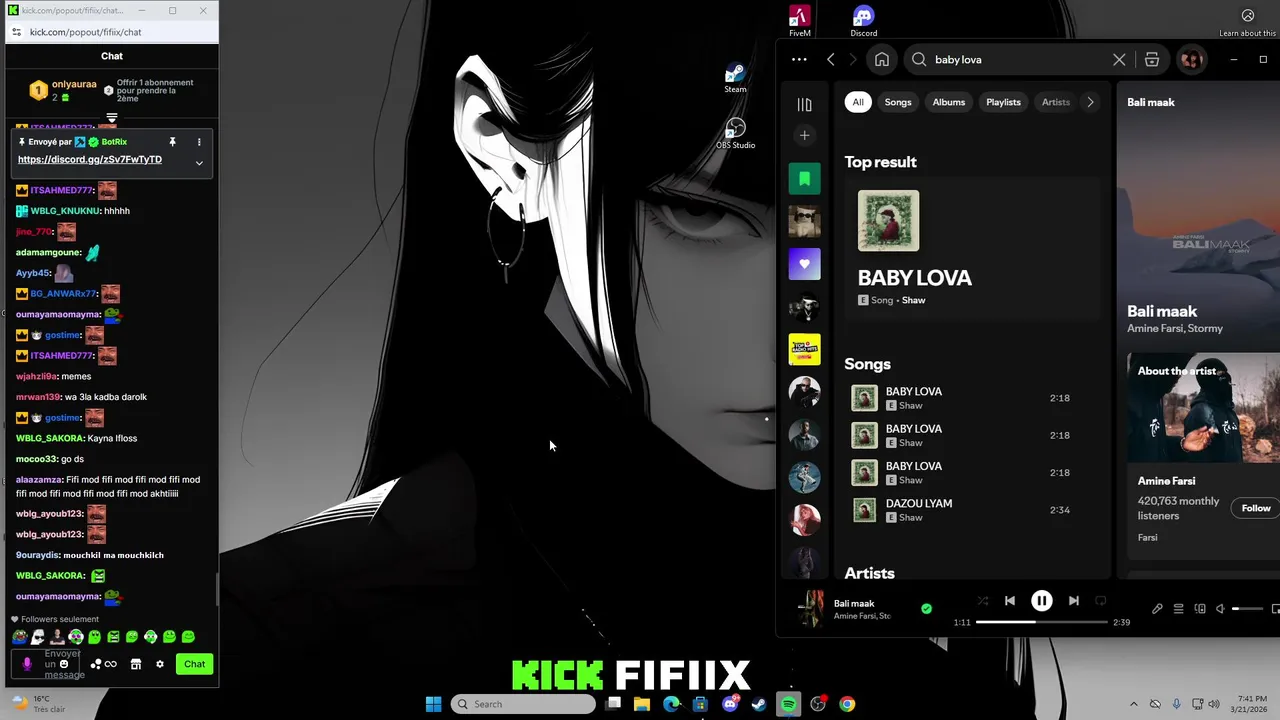1280x720 pixels.
Task: Collapse the subscription leaderboard chevron
Action: coord(112,118)
